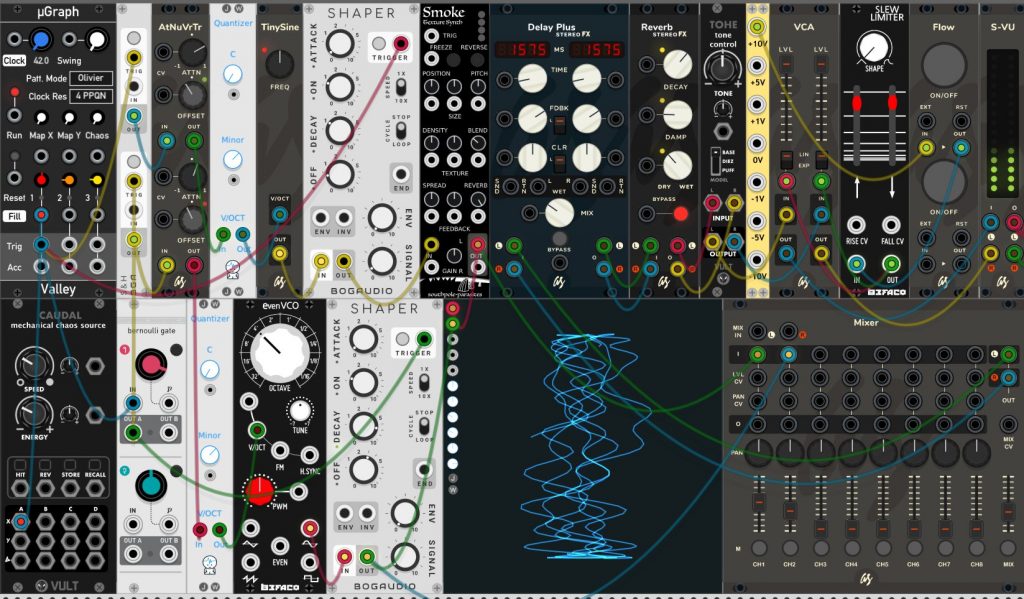Click the evenVCO FM input jack
The height and width of the screenshot is (599, 1024).
(x=280, y=451)
